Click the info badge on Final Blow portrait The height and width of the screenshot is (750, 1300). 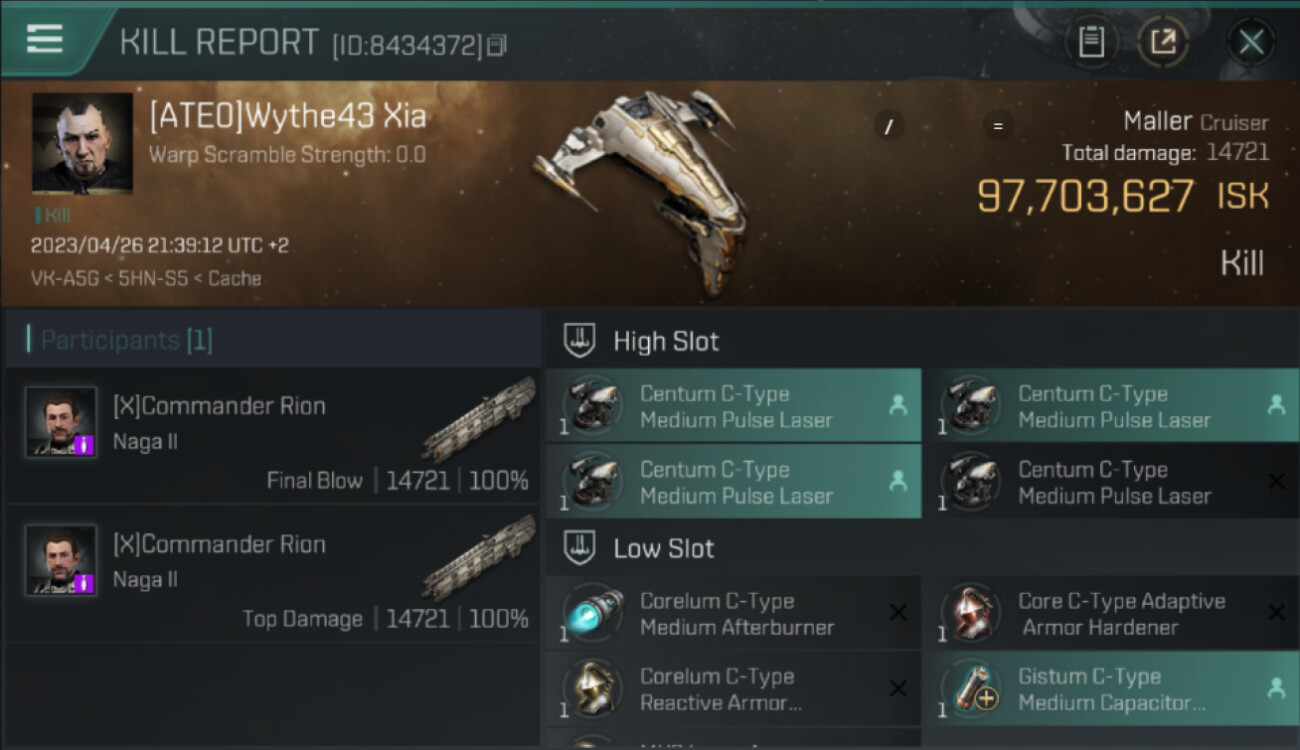coord(84,443)
